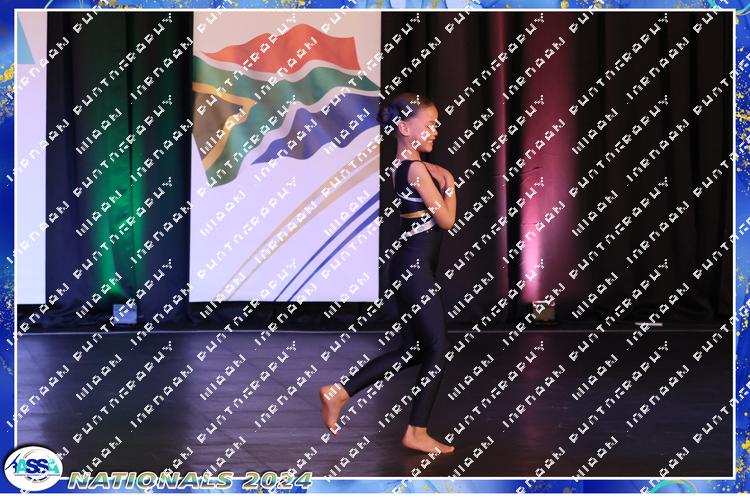The height and width of the screenshot is (500, 750).
Task: Click the ASSA logo badge
Action: point(33,468)
